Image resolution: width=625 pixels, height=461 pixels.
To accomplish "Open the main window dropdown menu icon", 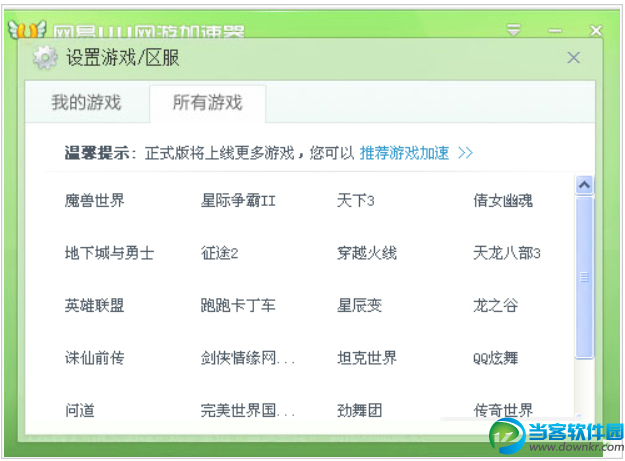I will coord(513,30).
